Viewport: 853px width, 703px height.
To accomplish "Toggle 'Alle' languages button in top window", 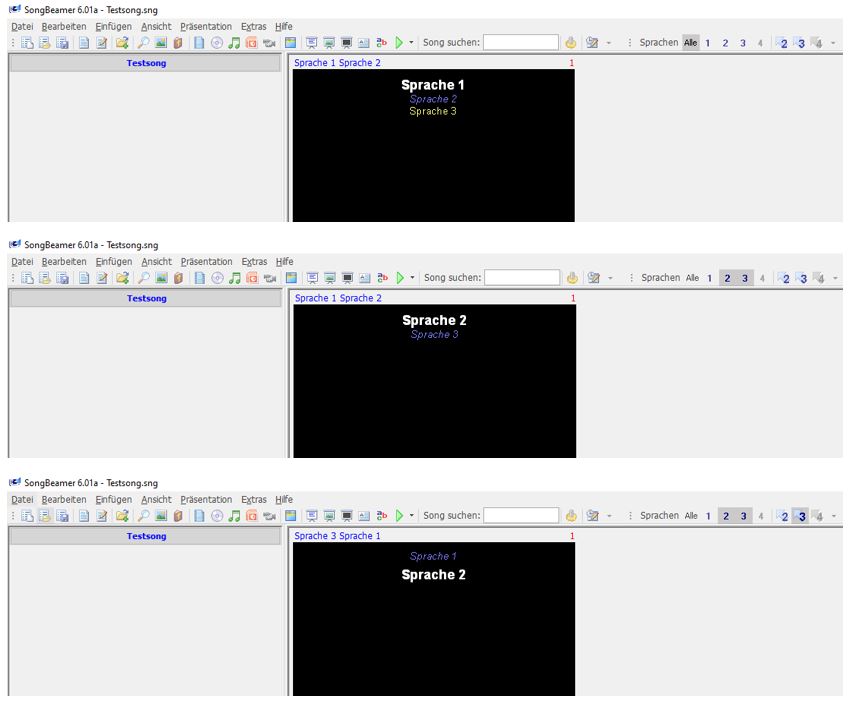I will pos(691,42).
